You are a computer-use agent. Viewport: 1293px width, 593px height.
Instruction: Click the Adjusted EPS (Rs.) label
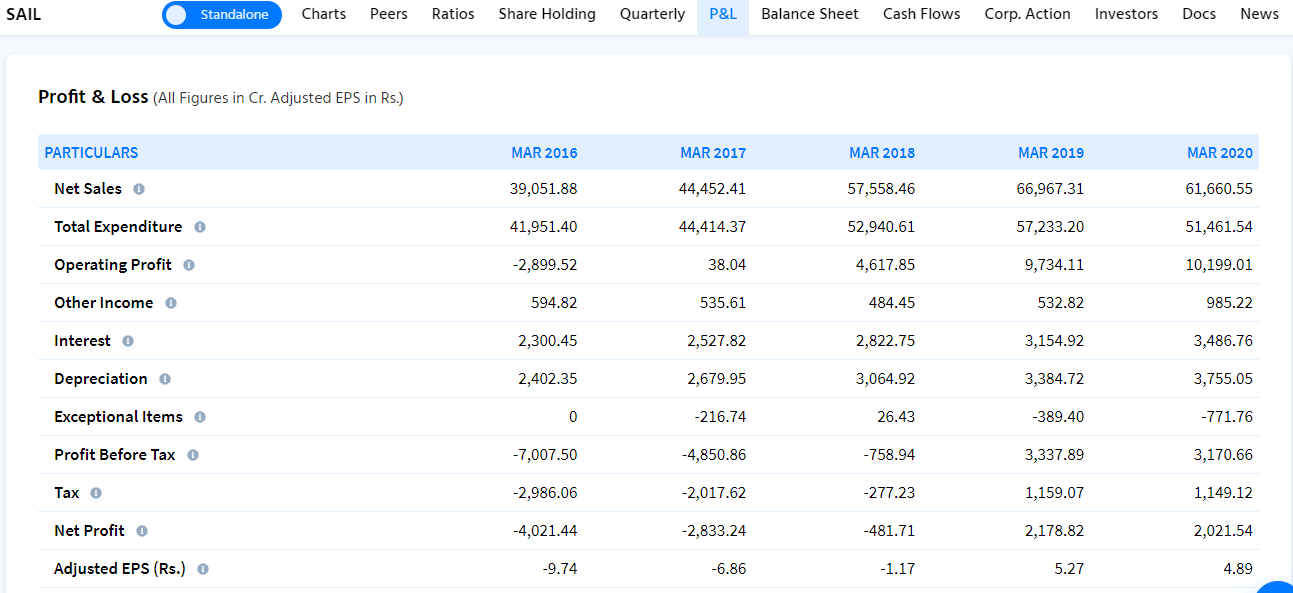tap(120, 569)
